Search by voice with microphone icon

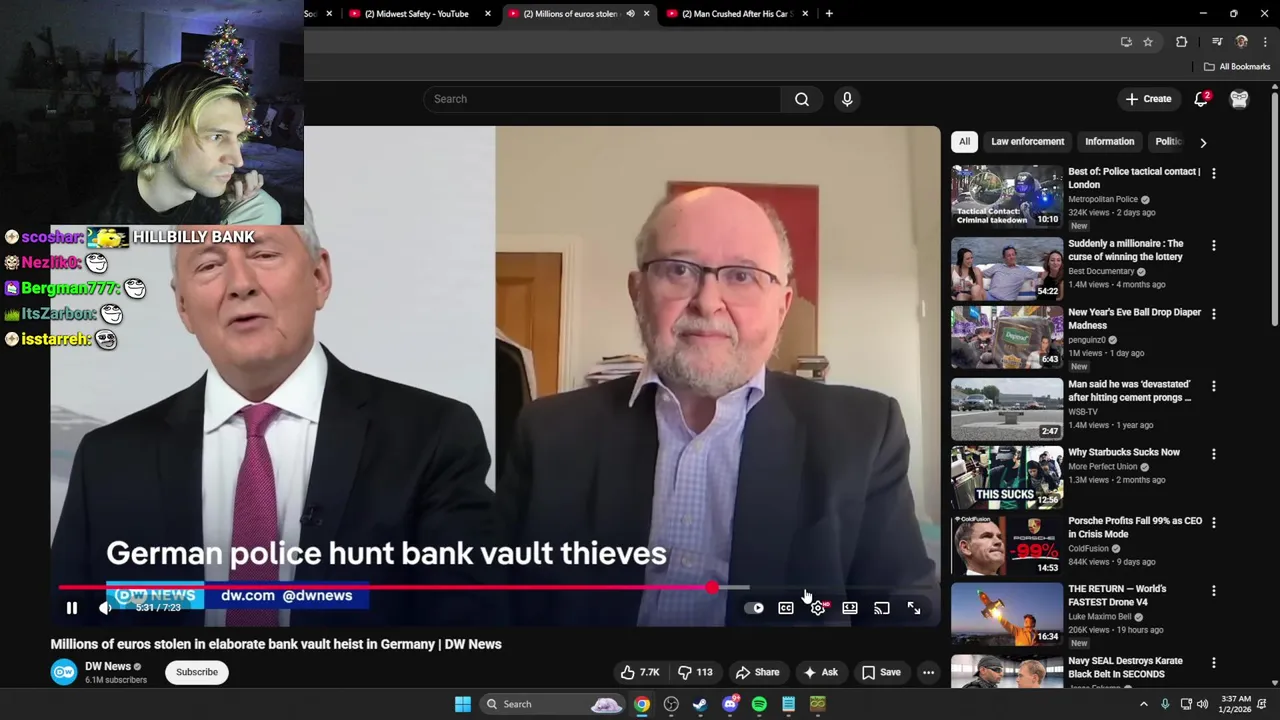click(x=847, y=99)
